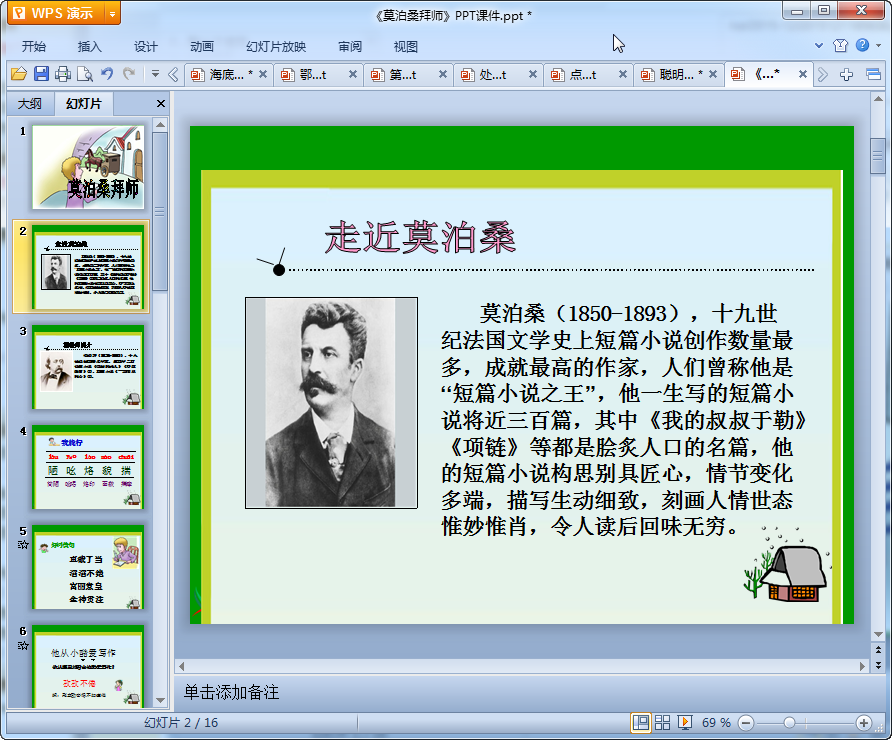Click the zoom slider handle
Viewport: 892px width, 740px height.
[789, 722]
